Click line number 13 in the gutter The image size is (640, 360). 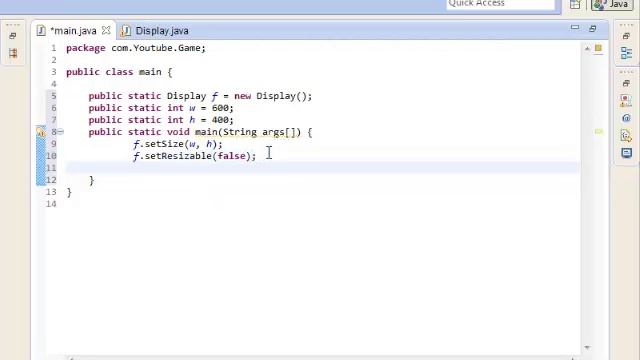(x=51, y=192)
